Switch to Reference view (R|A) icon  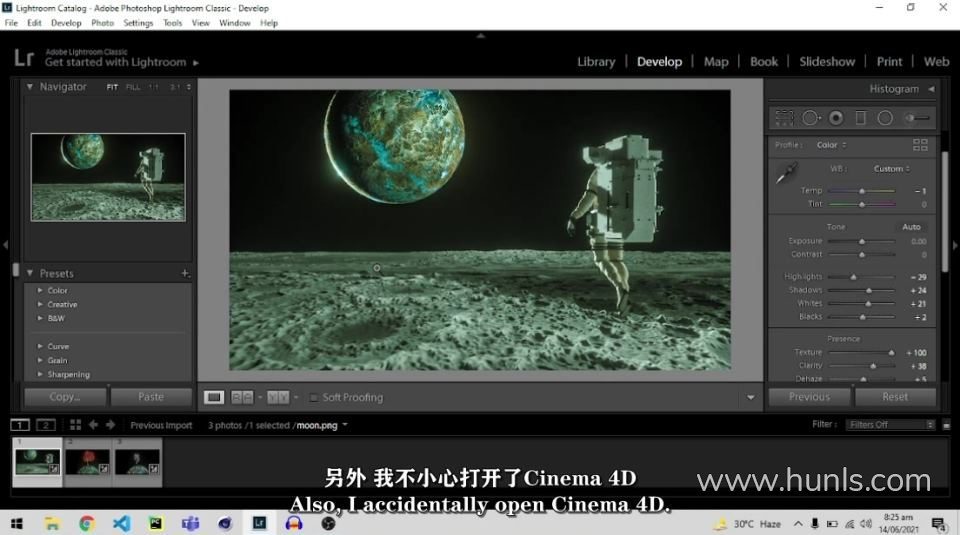pyautogui.click(x=242, y=397)
